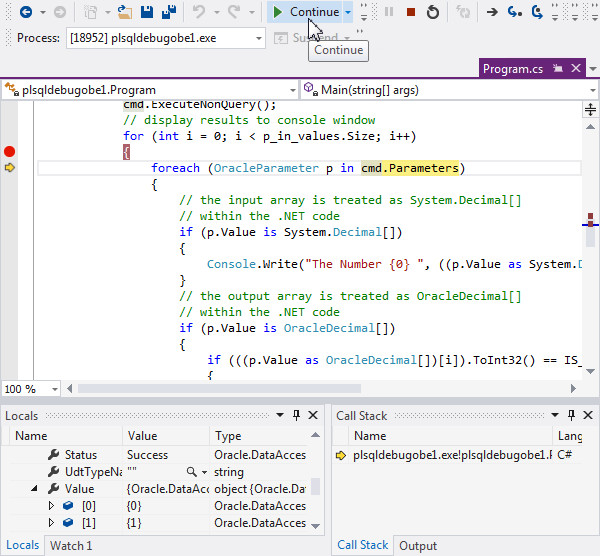Screen dimensions: 600x556
Task: Collapse the Value row in Locals
Action: click(34, 489)
